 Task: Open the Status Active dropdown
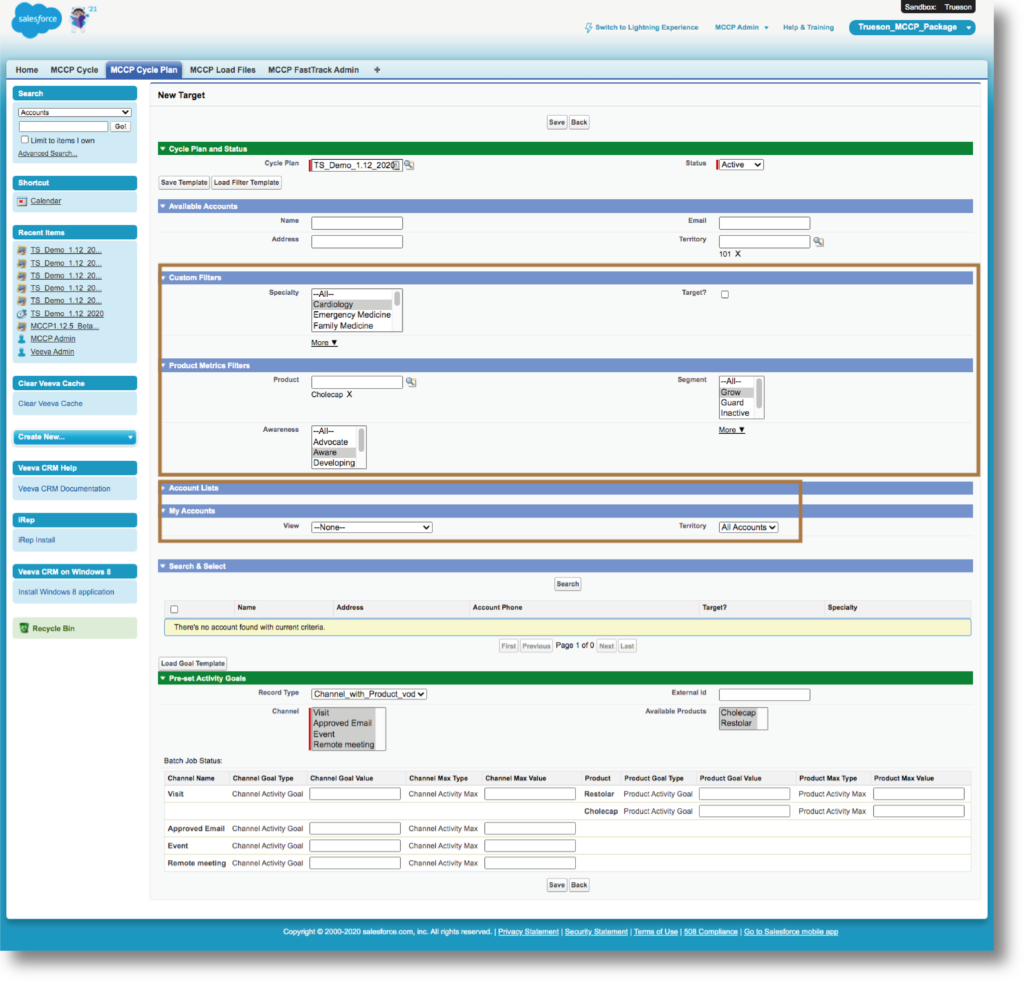[741, 165]
